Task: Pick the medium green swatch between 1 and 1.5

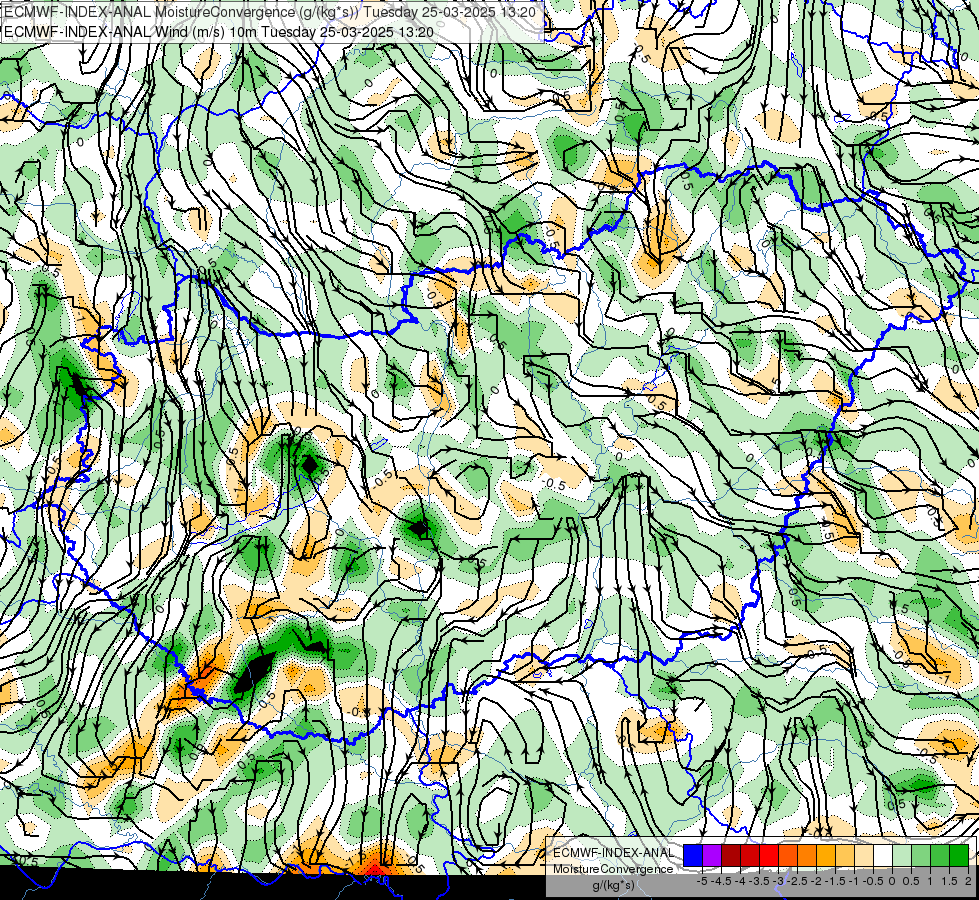Action: (940, 856)
